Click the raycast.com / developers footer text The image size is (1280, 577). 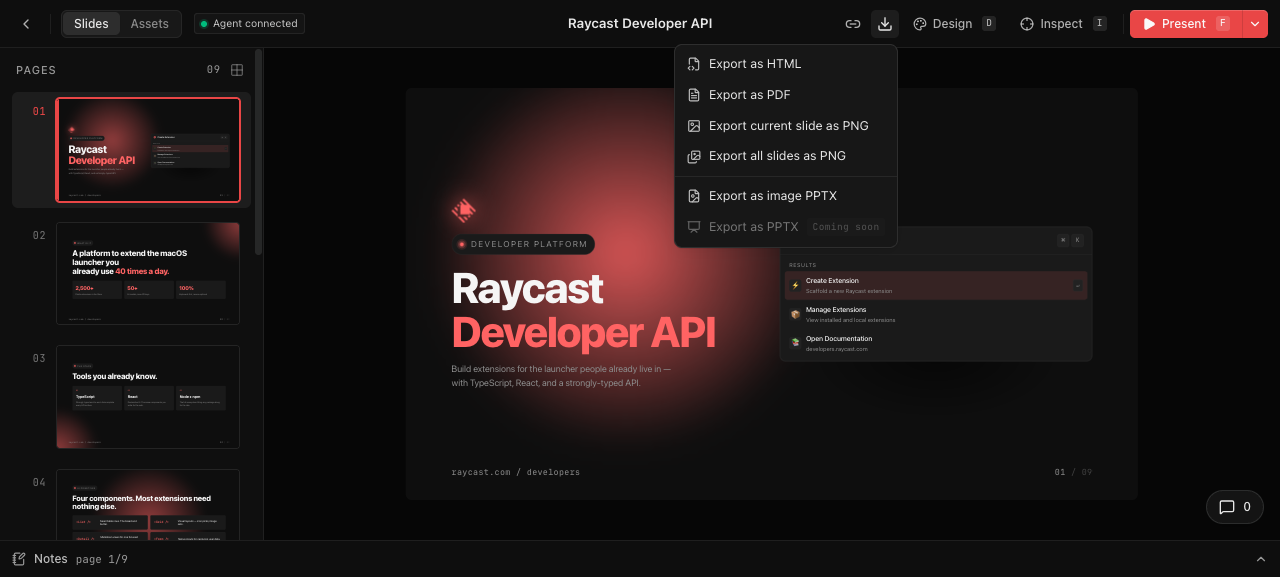point(516,472)
